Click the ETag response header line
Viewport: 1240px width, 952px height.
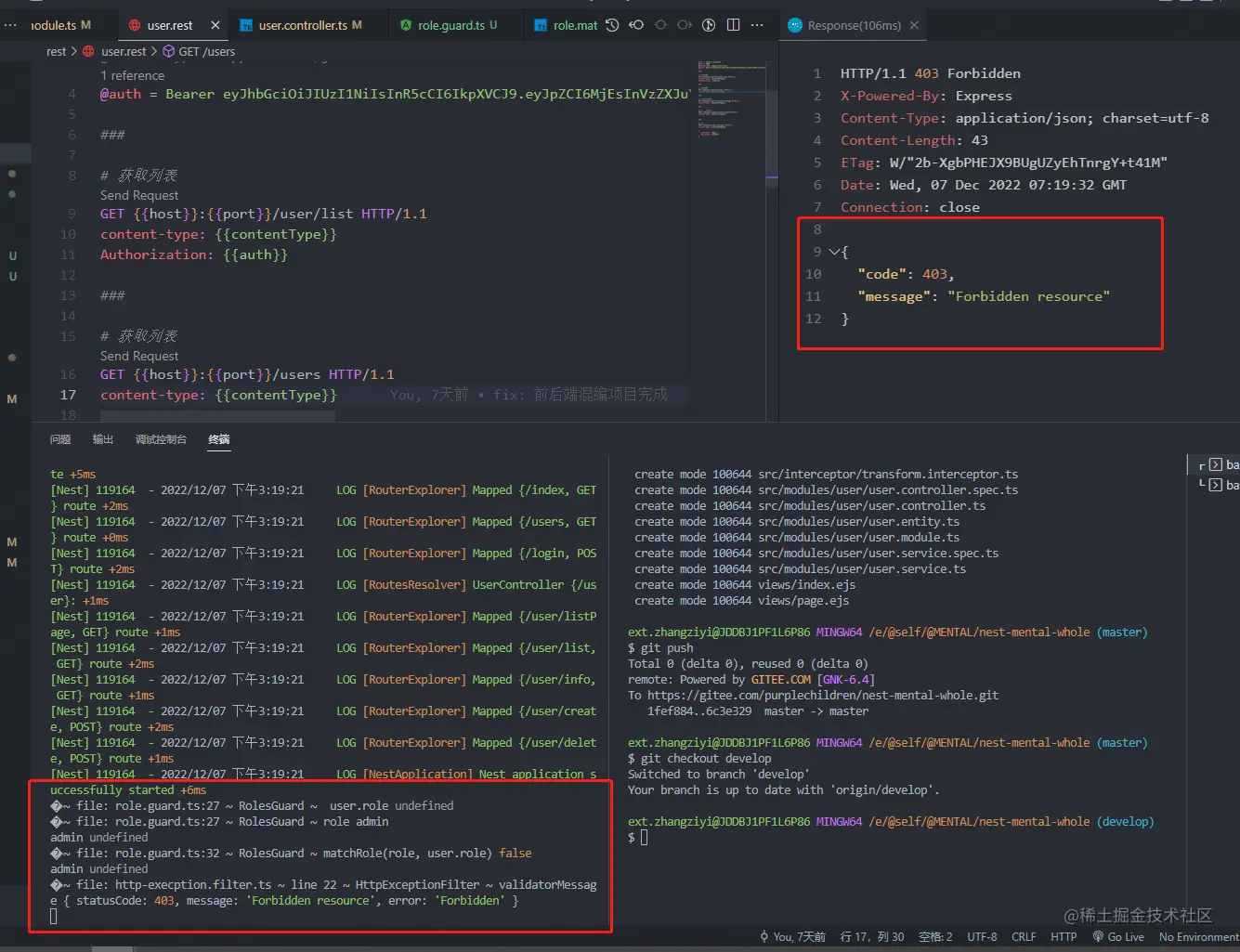click(1003, 163)
